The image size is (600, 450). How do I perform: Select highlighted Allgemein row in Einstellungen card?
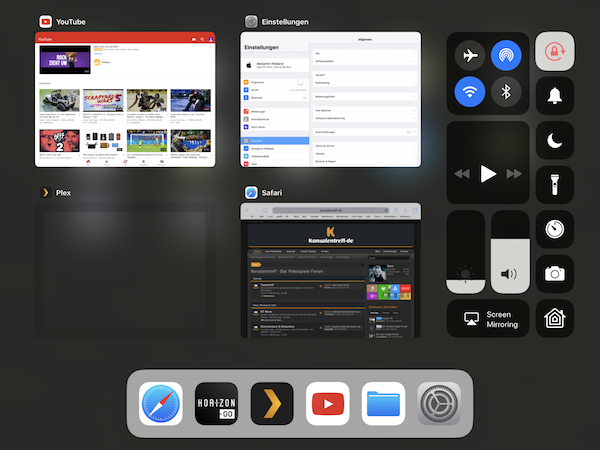pos(275,141)
